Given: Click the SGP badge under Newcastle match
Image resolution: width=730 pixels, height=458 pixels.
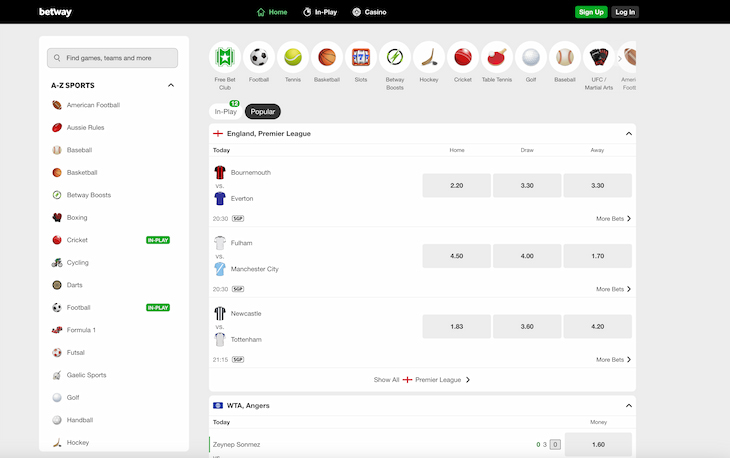Looking at the screenshot, I should click(238, 359).
